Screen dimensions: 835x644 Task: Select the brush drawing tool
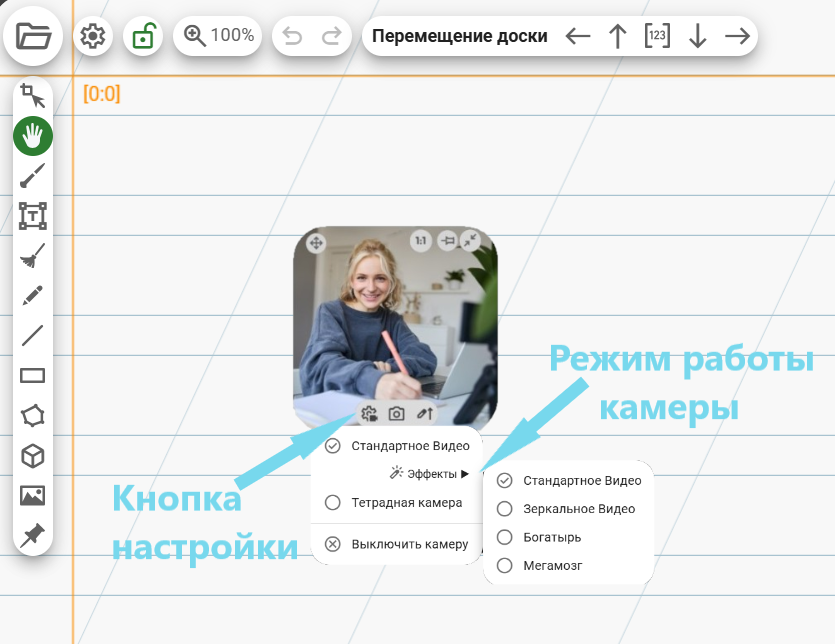click(33, 176)
